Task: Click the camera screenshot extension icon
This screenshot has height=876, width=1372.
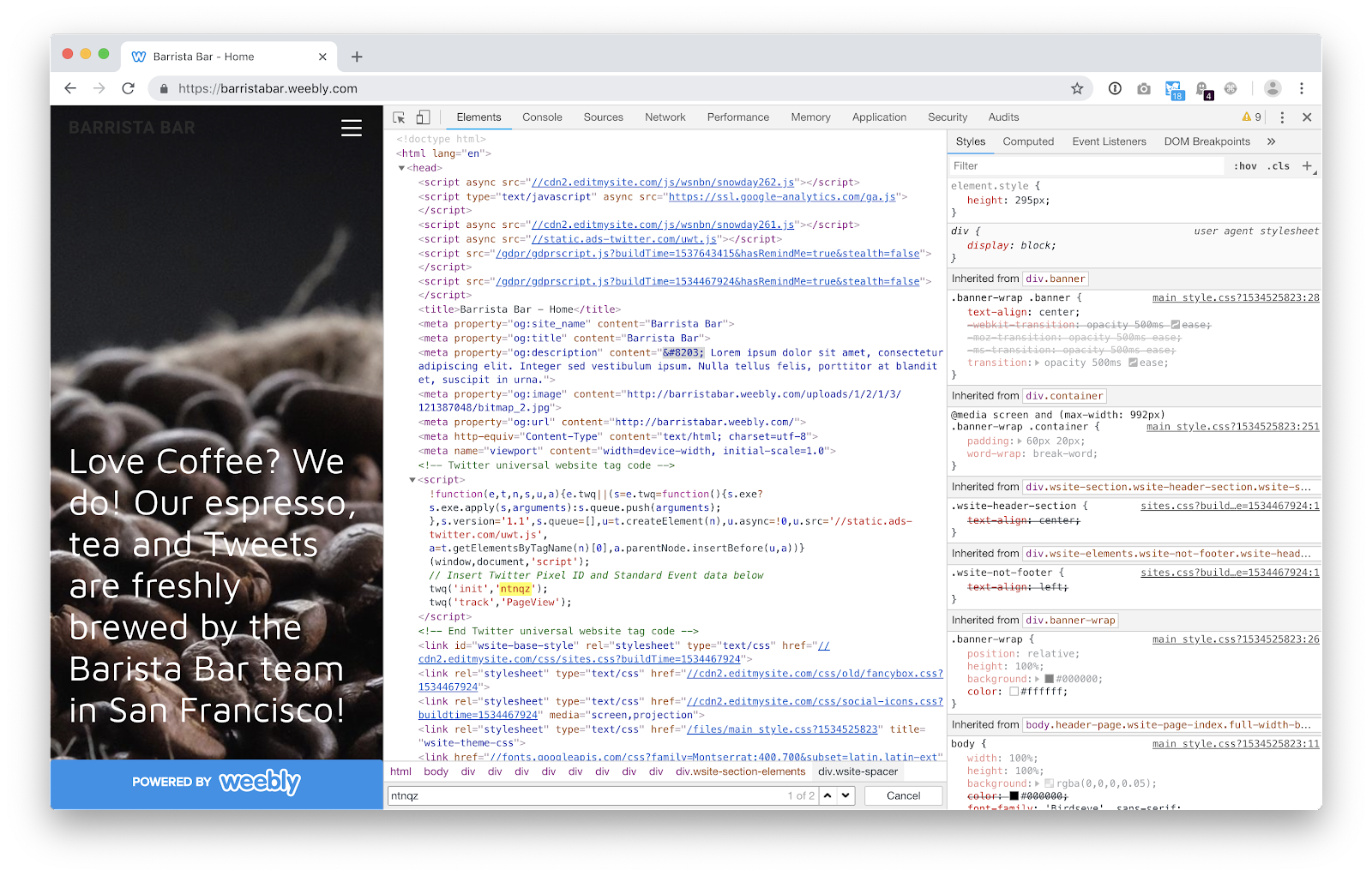Action: (1144, 88)
